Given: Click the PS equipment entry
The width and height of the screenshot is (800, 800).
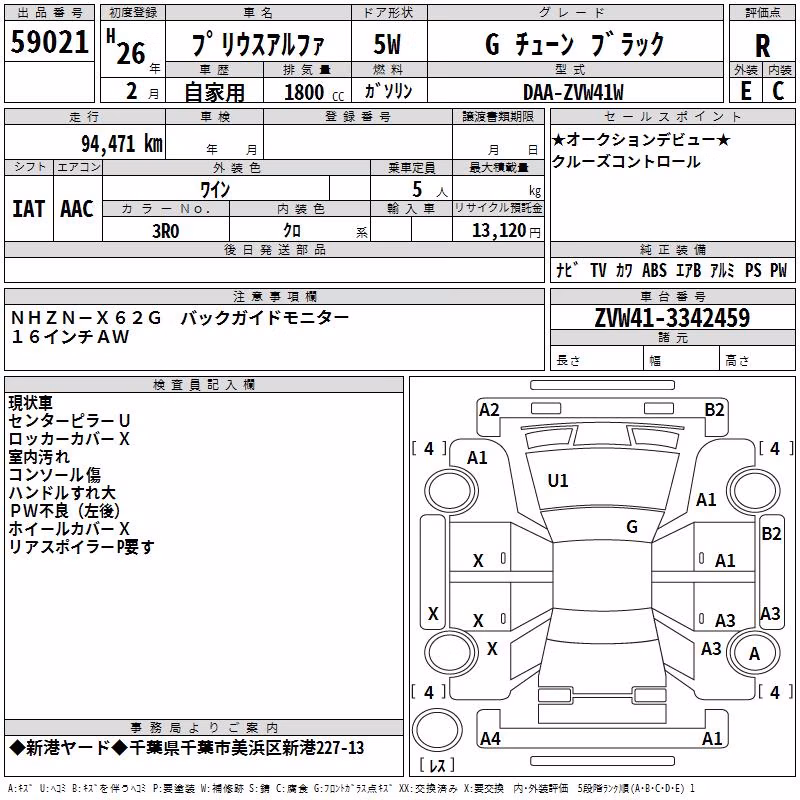Looking at the screenshot, I should tap(753, 270).
